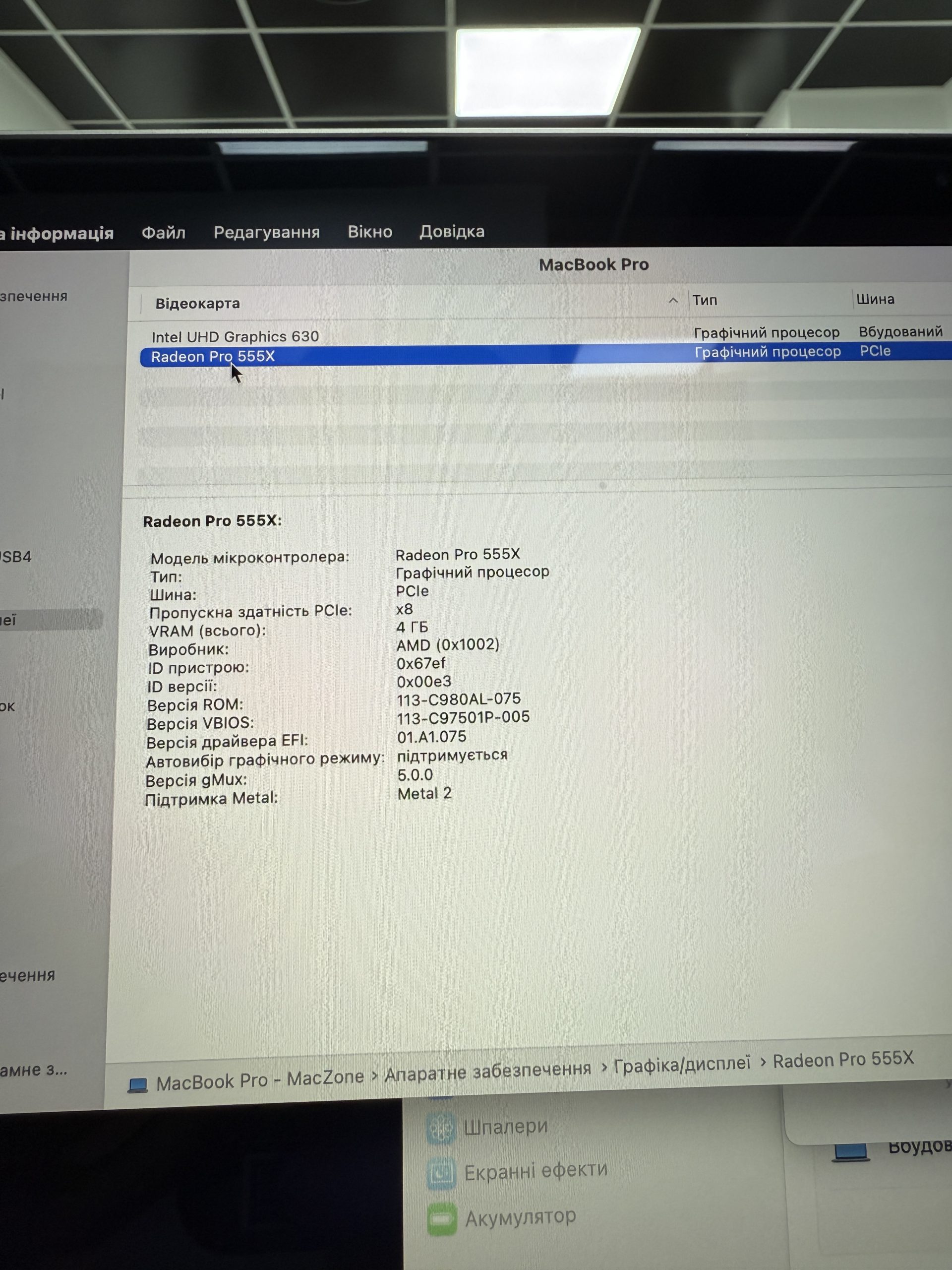Click MacBook Pro - MacZone in path bar
This screenshot has height=1270, width=952.
[x=260, y=1080]
